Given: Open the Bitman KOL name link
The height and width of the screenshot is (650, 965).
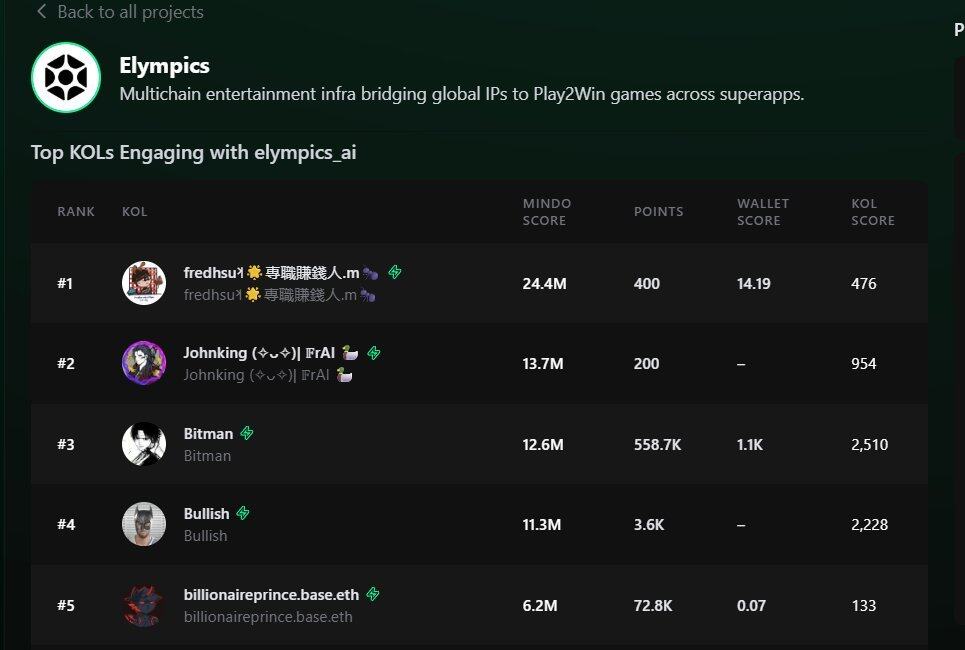Looking at the screenshot, I should (x=208, y=433).
